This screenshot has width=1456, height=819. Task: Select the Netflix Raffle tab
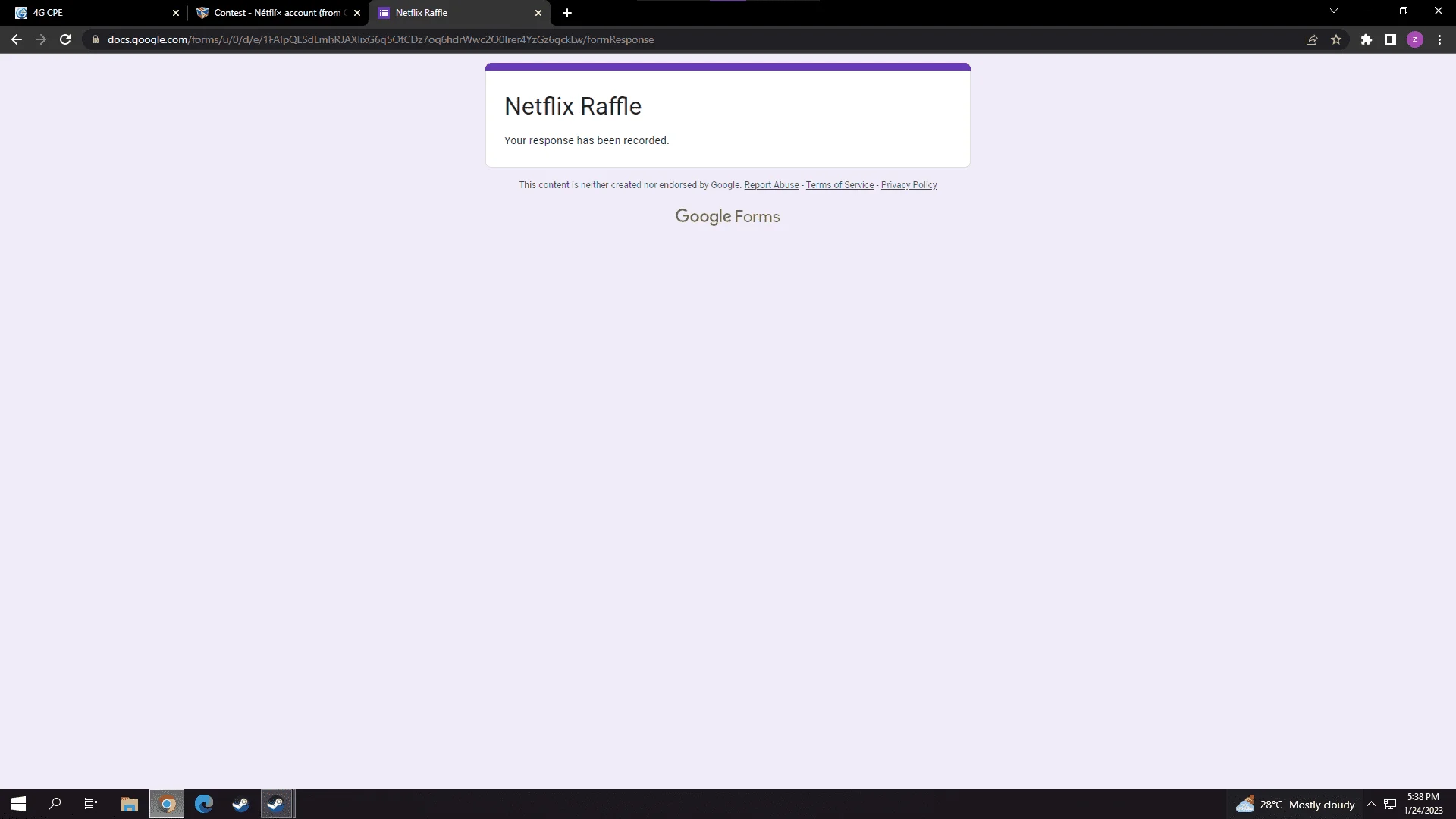[460, 13]
